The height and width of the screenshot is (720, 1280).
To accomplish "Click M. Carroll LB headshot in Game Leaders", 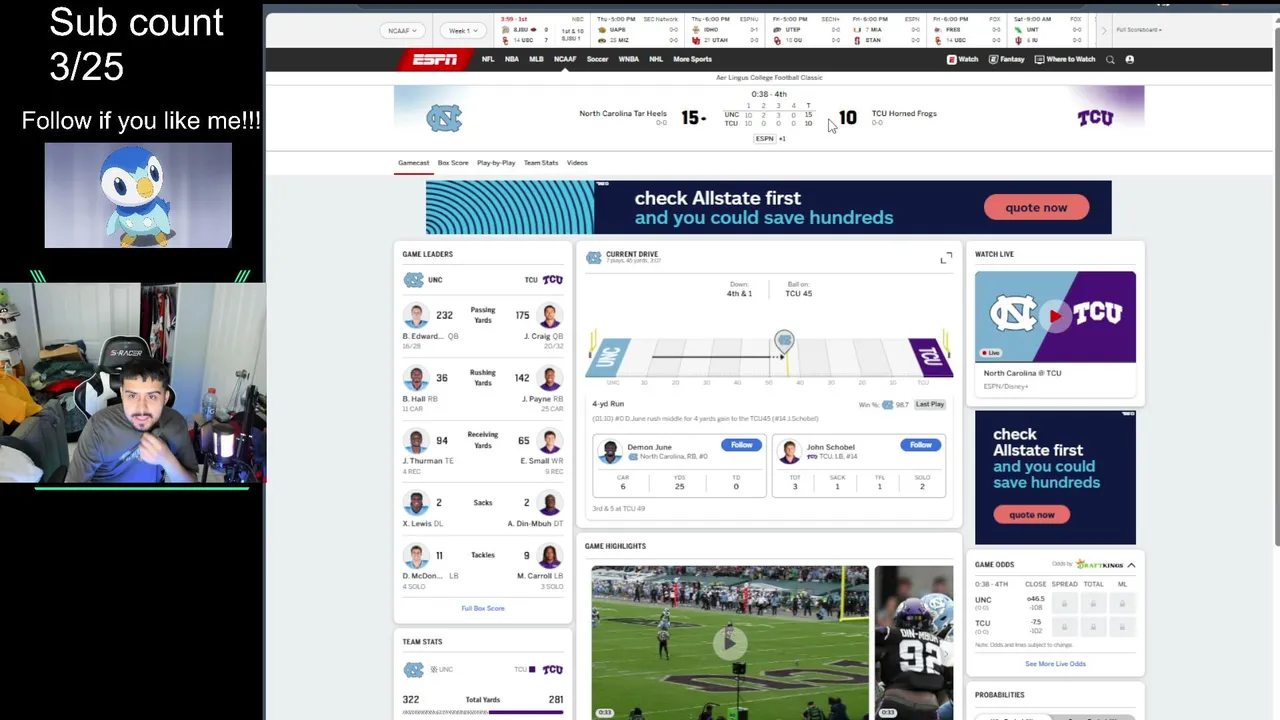I will point(549,556).
